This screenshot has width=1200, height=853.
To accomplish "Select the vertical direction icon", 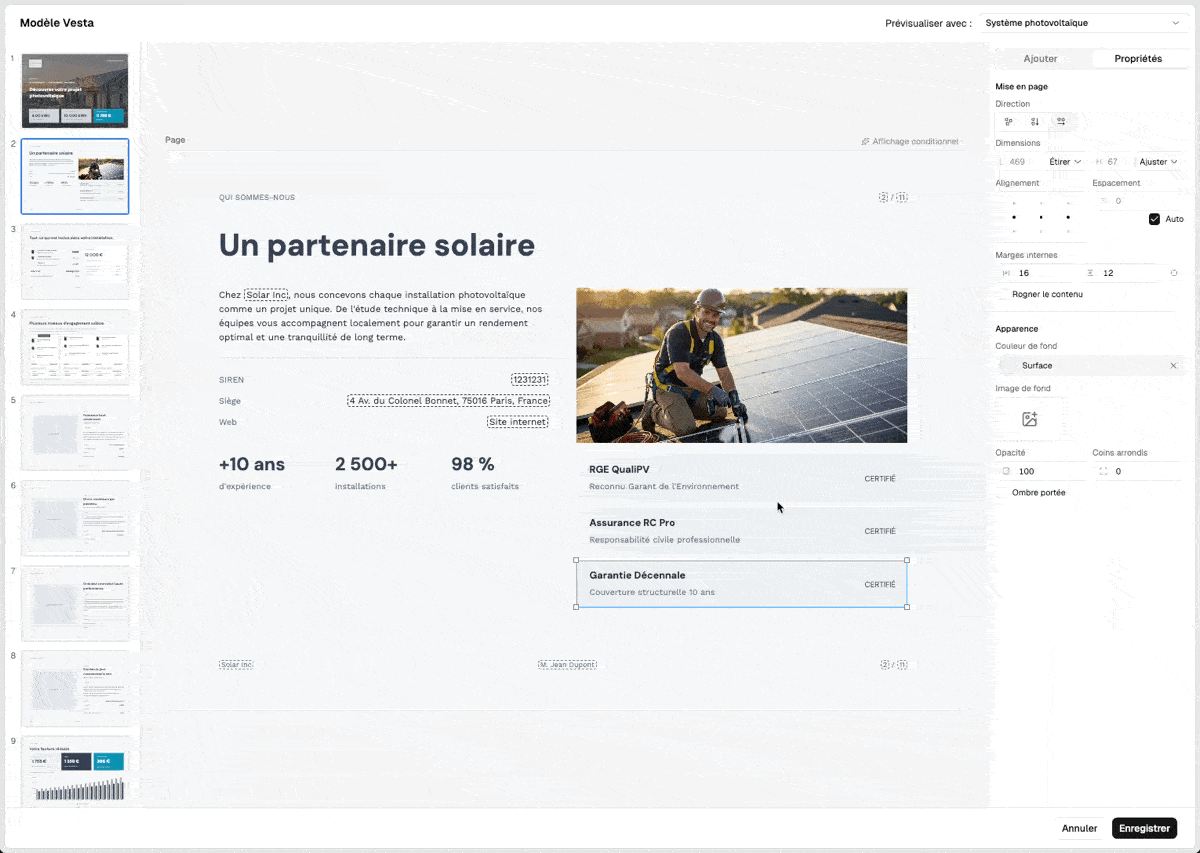I will 1035,122.
